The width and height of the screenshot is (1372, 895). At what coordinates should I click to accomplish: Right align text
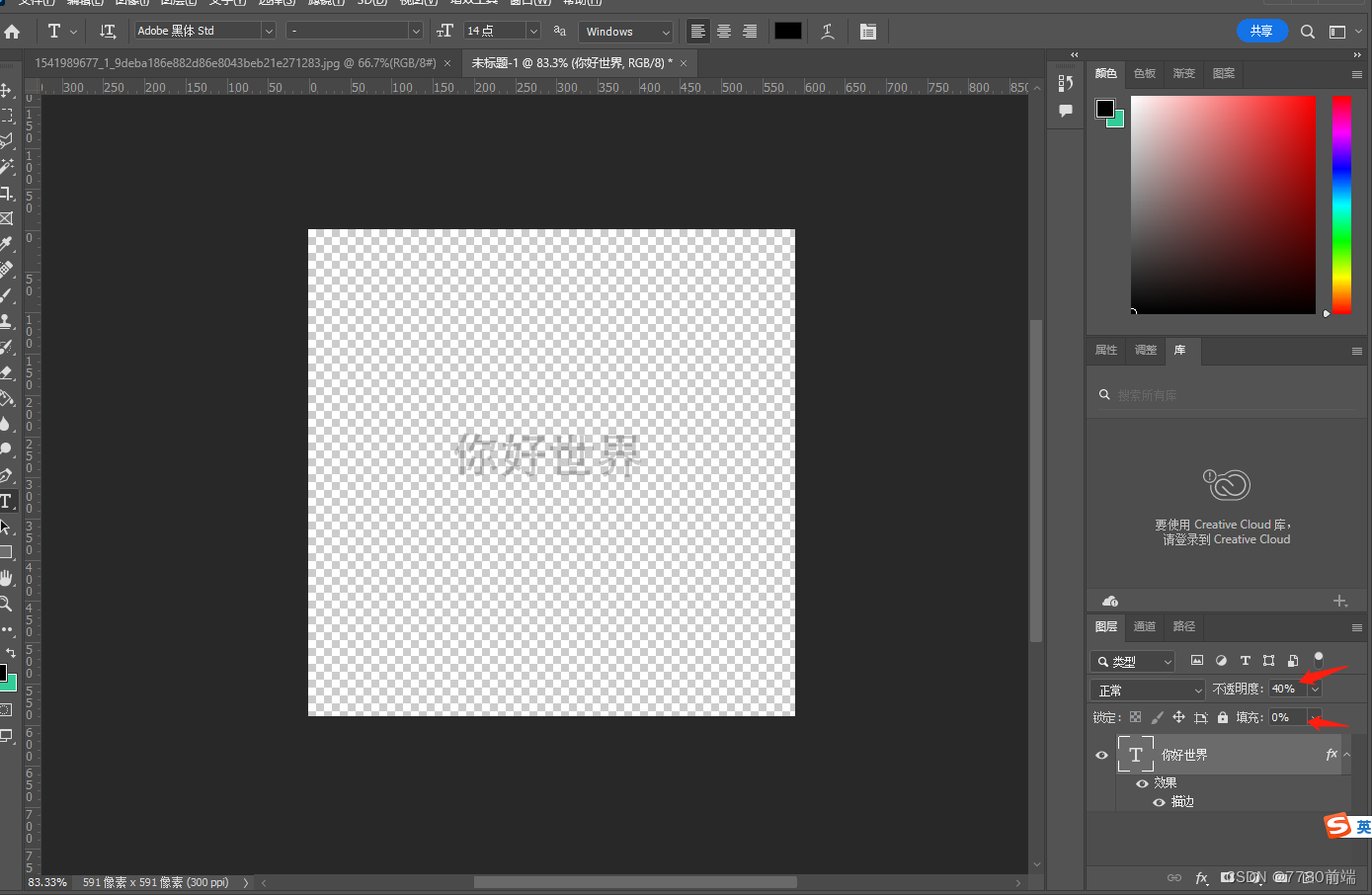coord(750,32)
